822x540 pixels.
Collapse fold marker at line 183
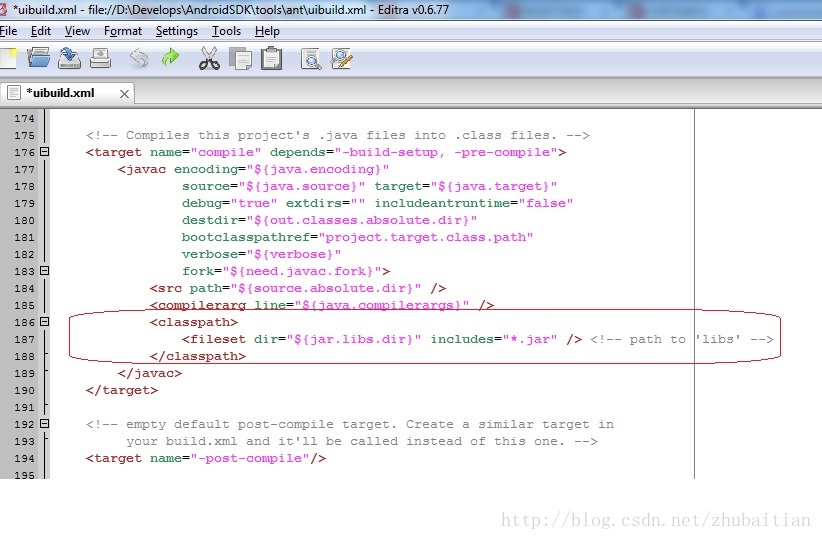click(x=45, y=271)
